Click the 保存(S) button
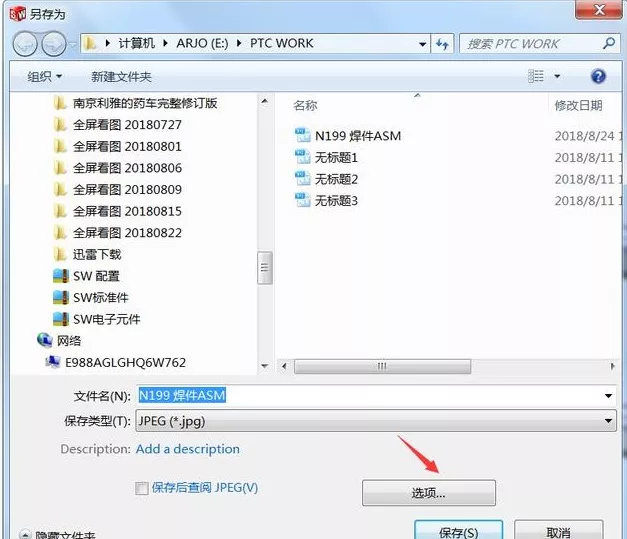This screenshot has width=627, height=539. (x=459, y=531)
